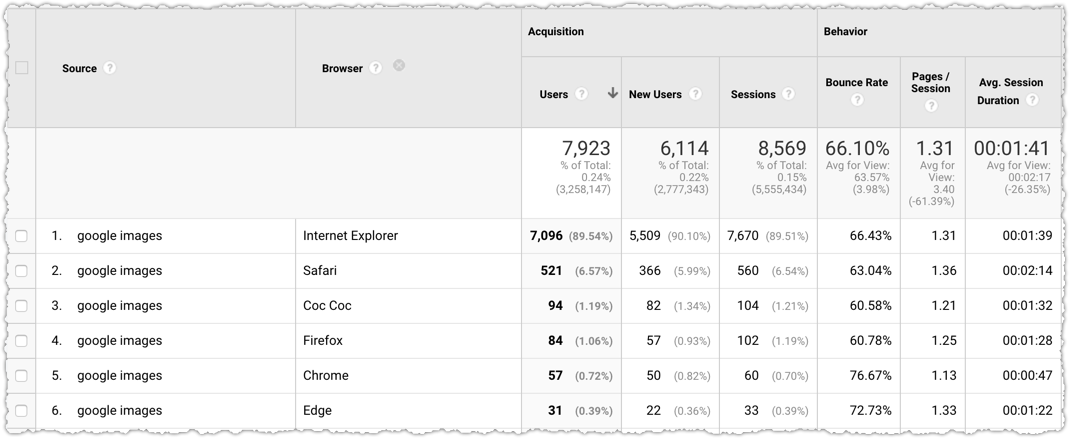
Task: Click total new users value 6,114
Action: pos(684,148)
